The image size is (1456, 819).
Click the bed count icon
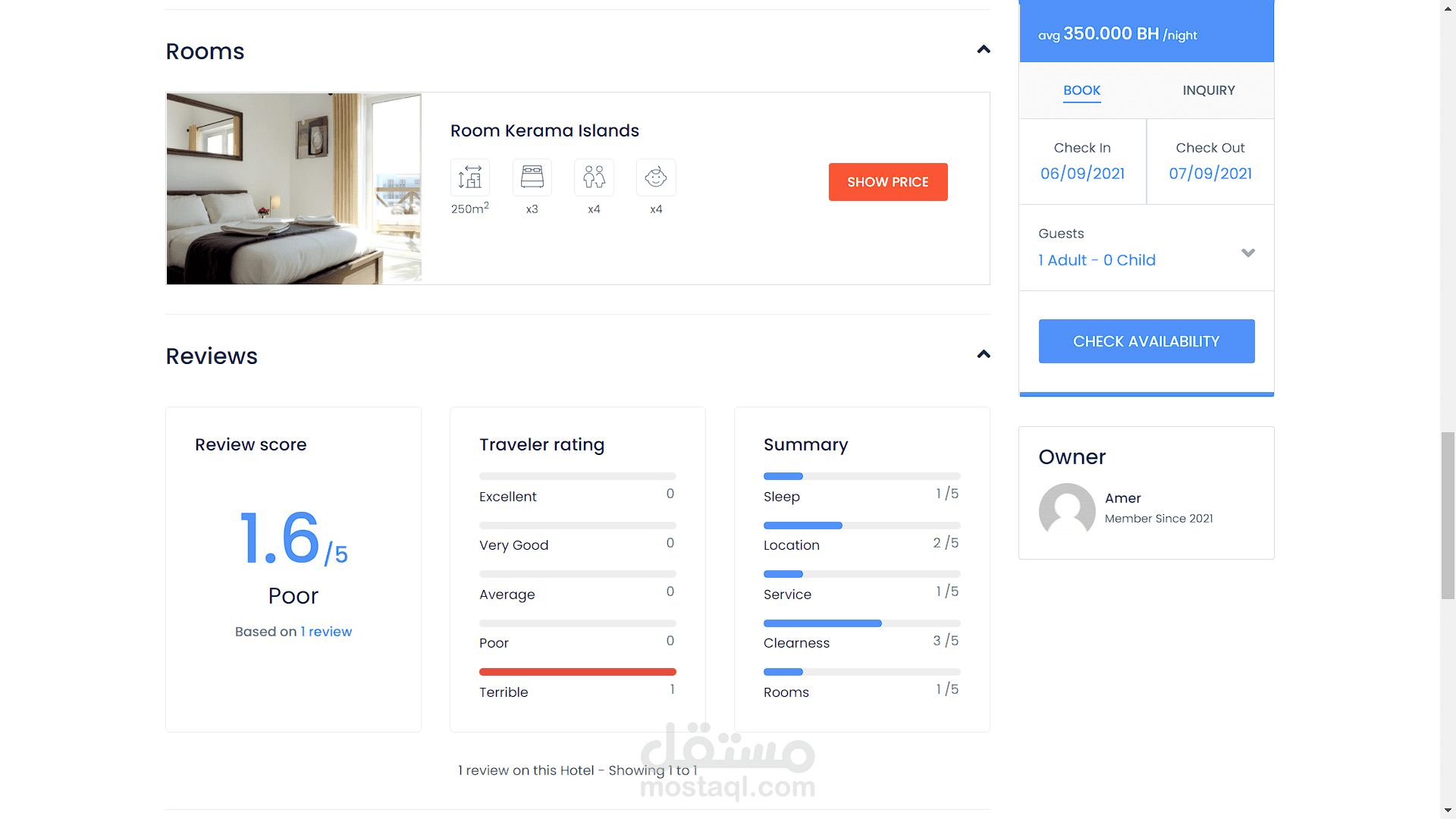point(532,177)
